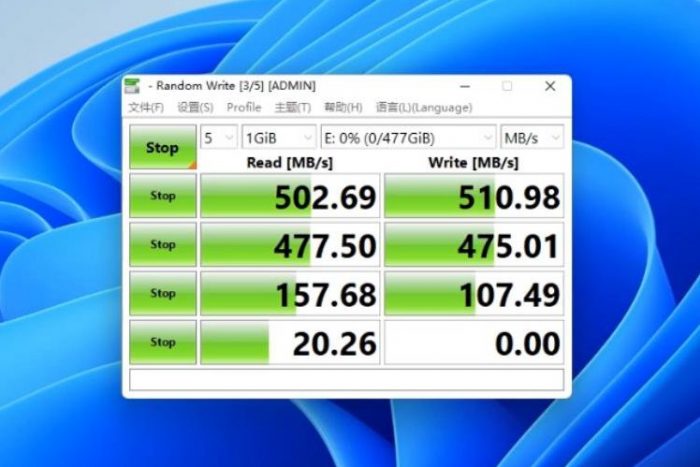Open the E: drive selection dropdown
The height and width of the screenshot is (467, 700).
(x=408, y=138)
